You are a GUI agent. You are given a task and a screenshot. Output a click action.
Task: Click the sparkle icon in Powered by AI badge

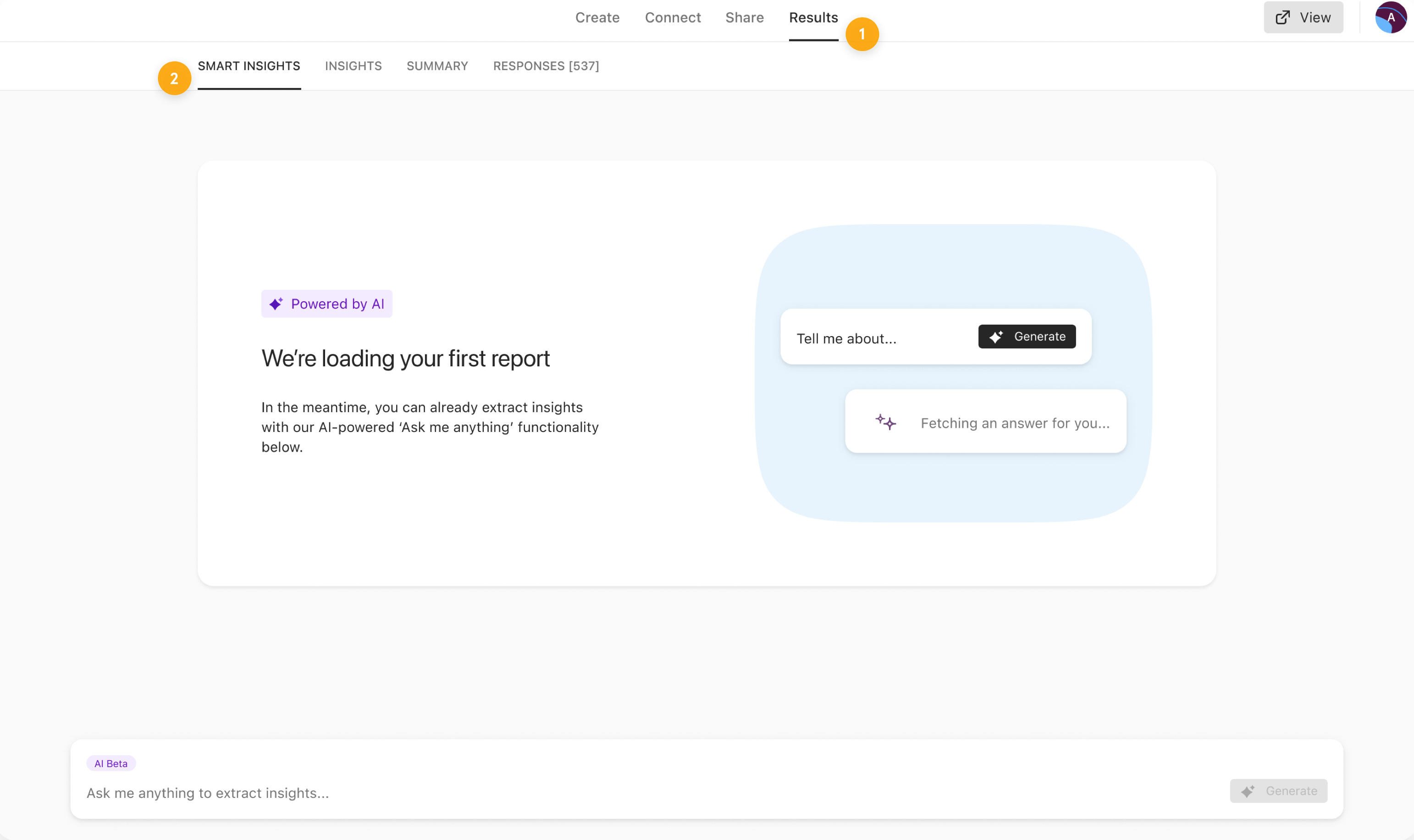(x=276, y=304)
